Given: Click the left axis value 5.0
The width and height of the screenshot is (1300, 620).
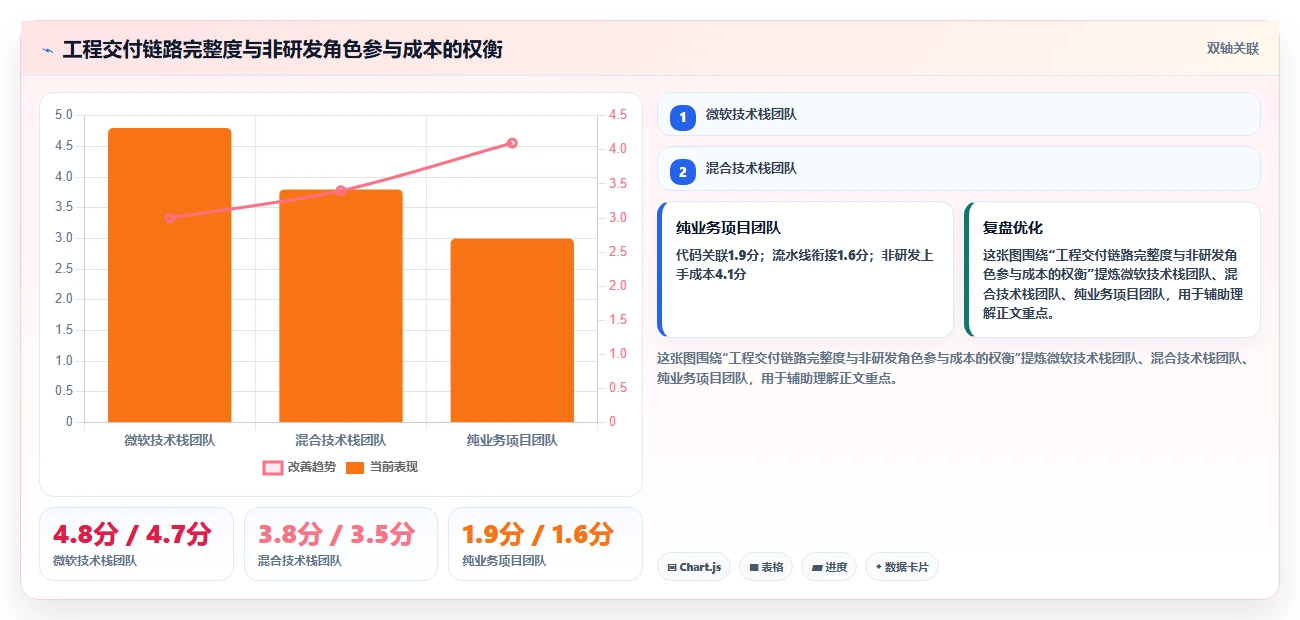Looking at the screenshot, I should [x=63, y=115].
